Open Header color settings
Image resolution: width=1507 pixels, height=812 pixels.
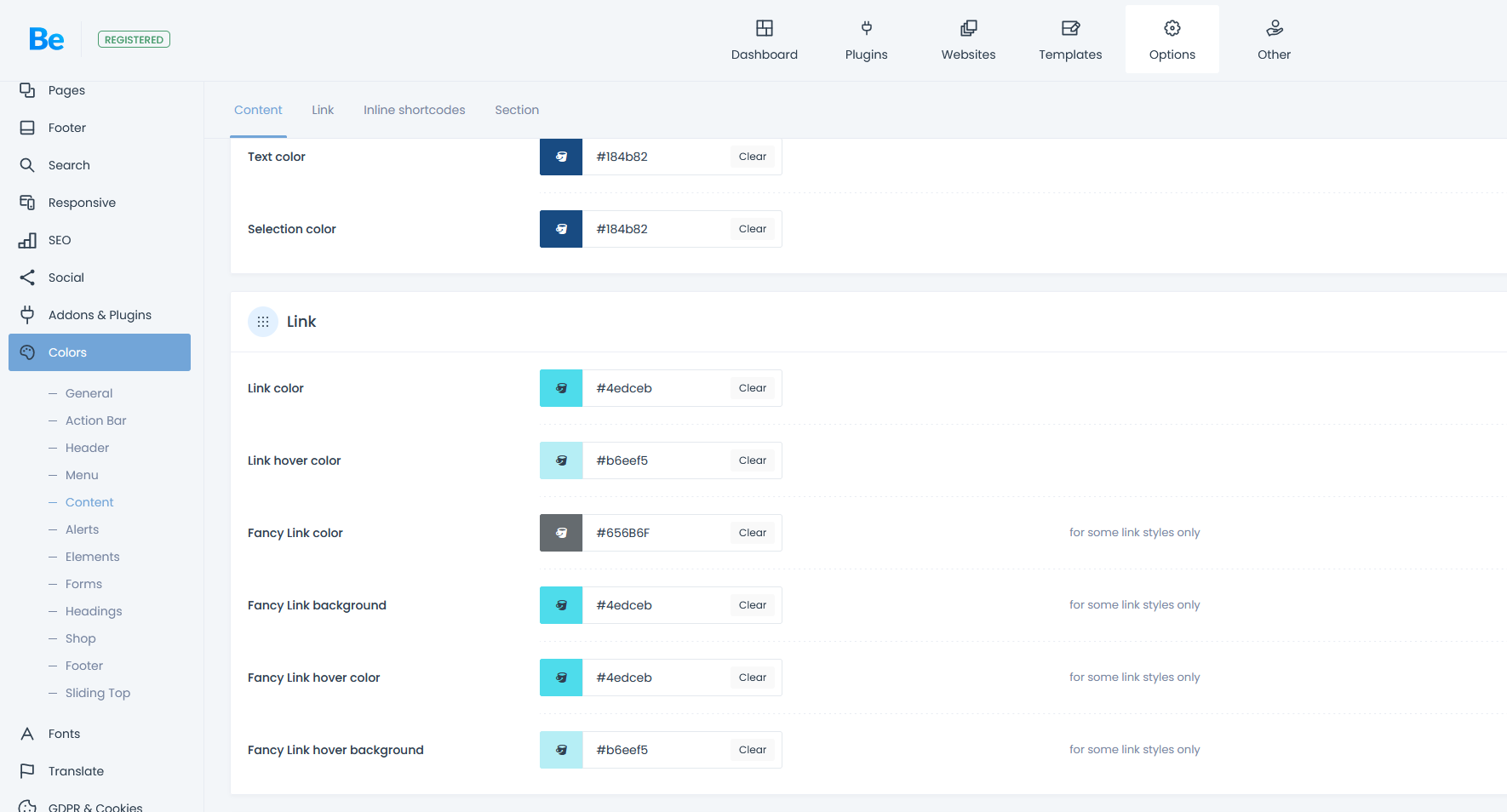click(x=87, y=448)
